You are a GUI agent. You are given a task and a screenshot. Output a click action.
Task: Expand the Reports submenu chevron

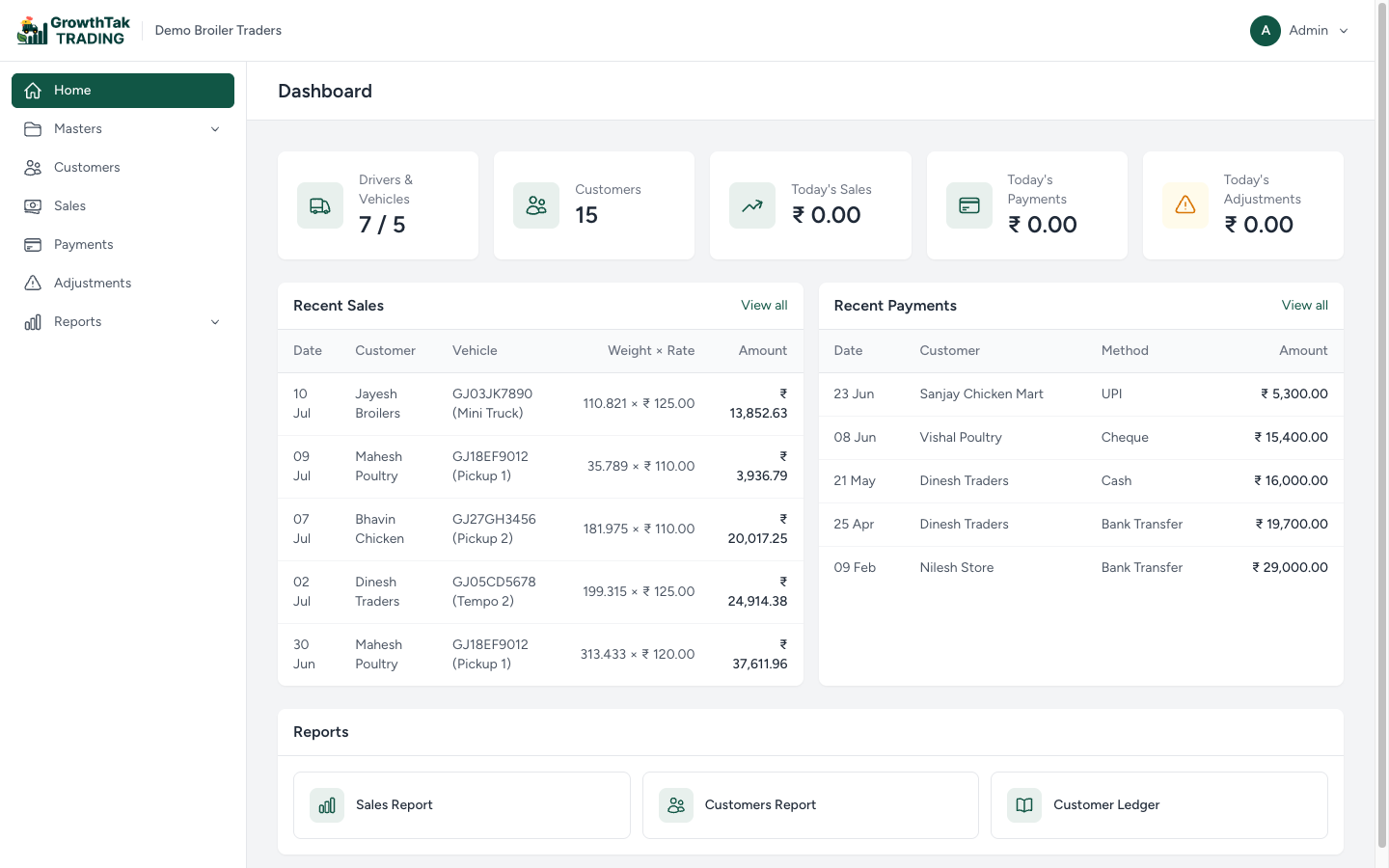click(x=215, y=322)
